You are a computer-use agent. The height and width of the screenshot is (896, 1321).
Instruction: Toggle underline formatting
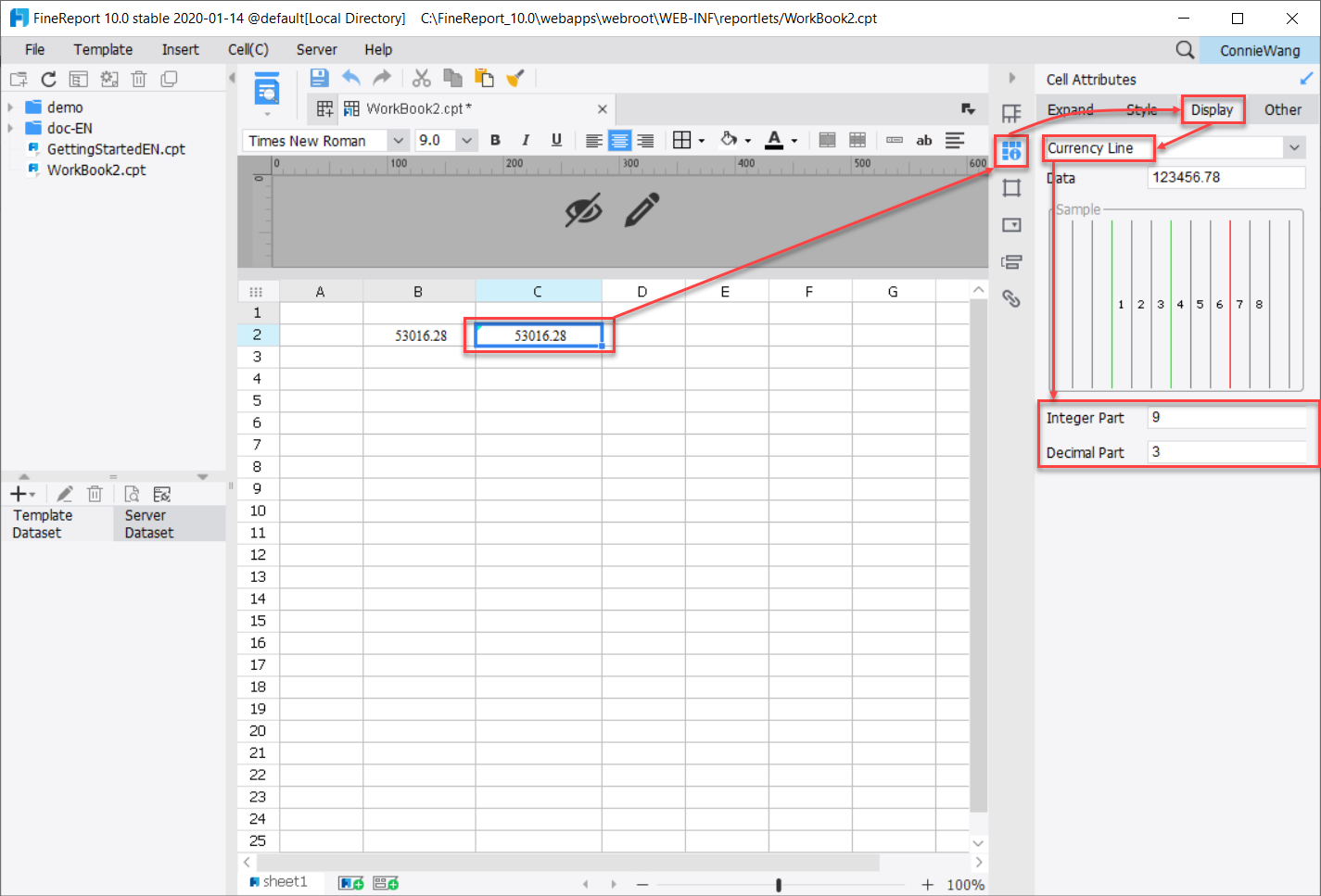554,140
